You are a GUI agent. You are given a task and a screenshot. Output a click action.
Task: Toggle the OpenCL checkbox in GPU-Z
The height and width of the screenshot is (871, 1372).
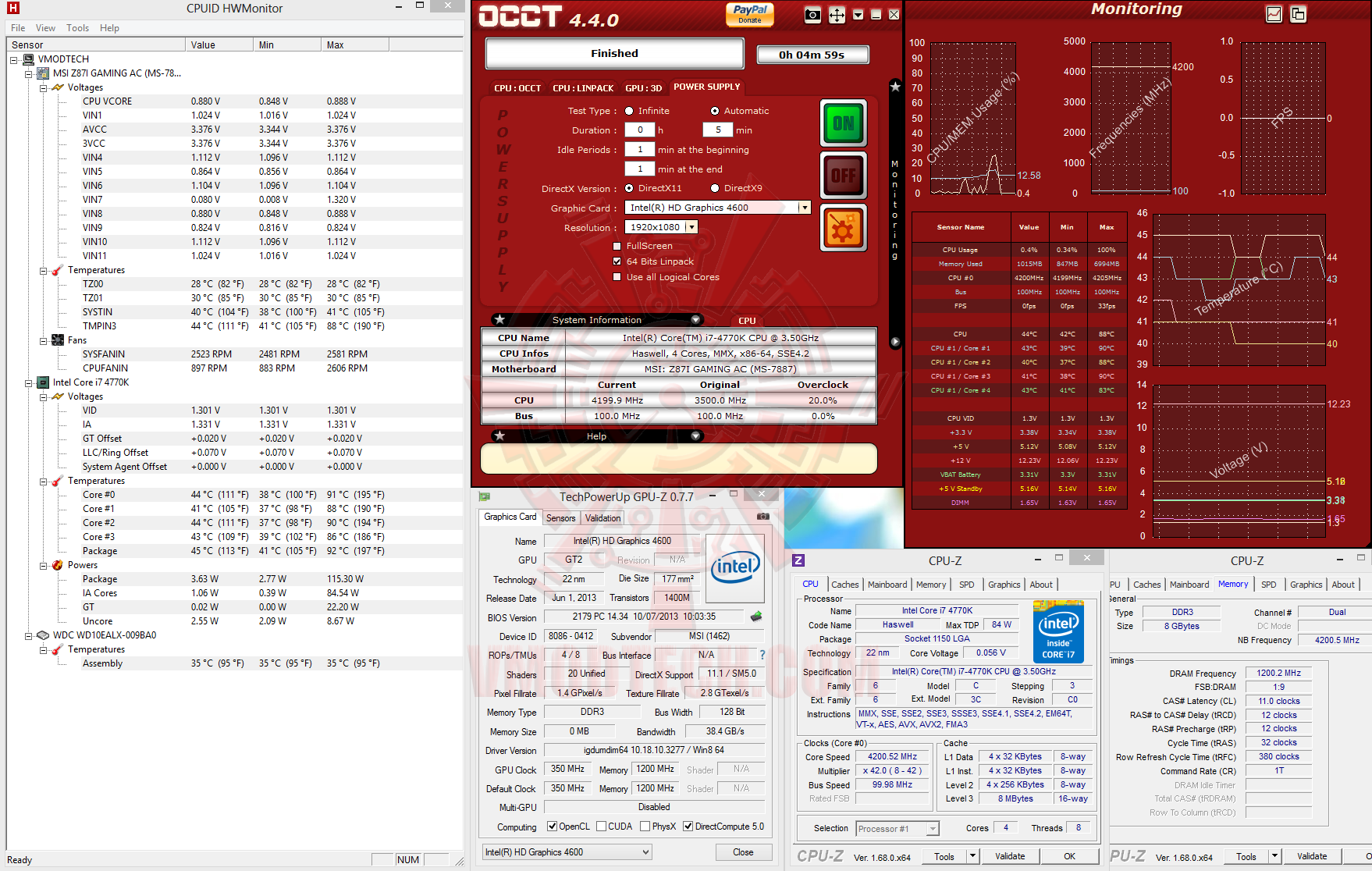pyautogui.click(x=553, y=827)
